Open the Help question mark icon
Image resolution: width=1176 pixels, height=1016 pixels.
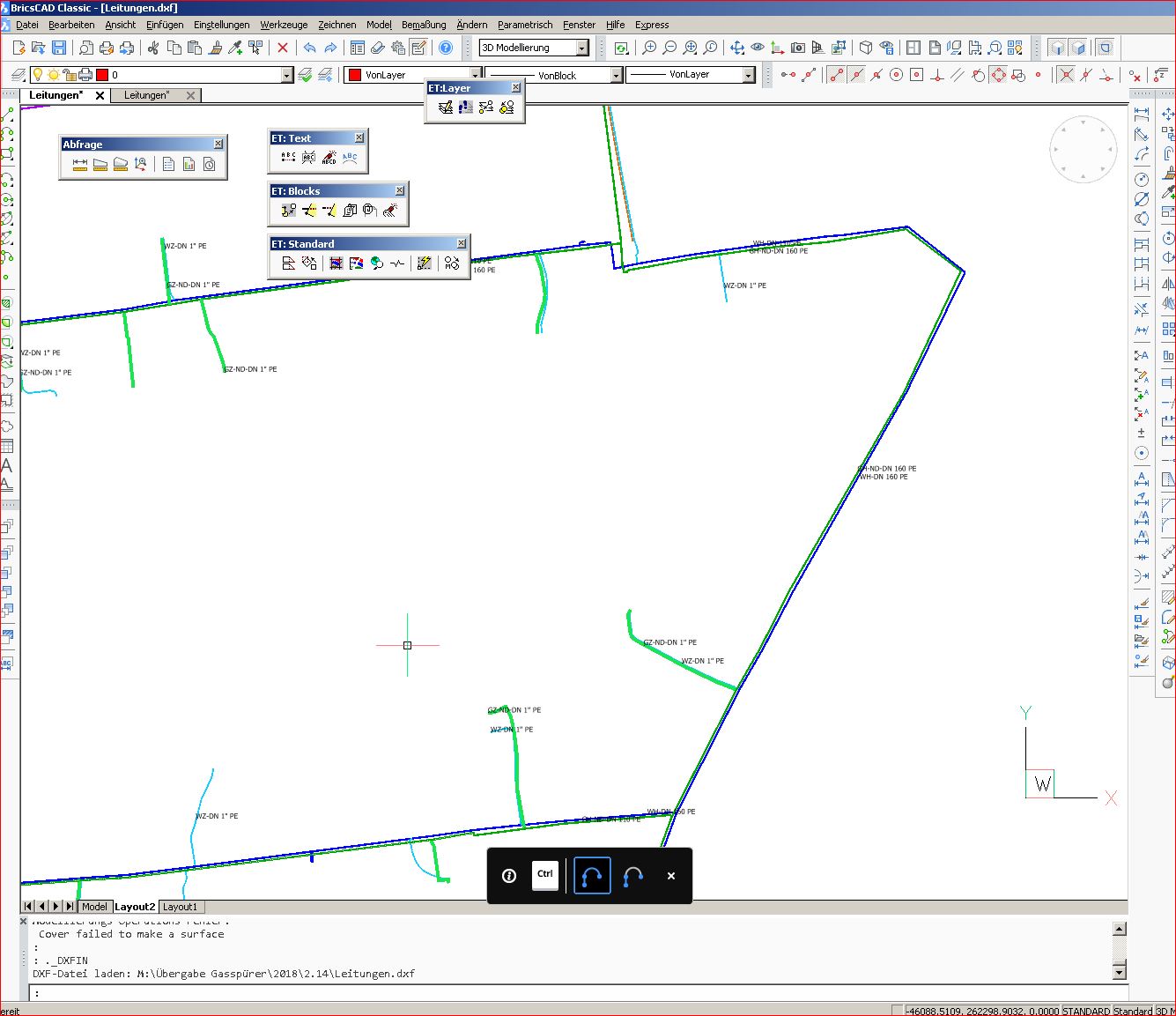tap(446, 48)
